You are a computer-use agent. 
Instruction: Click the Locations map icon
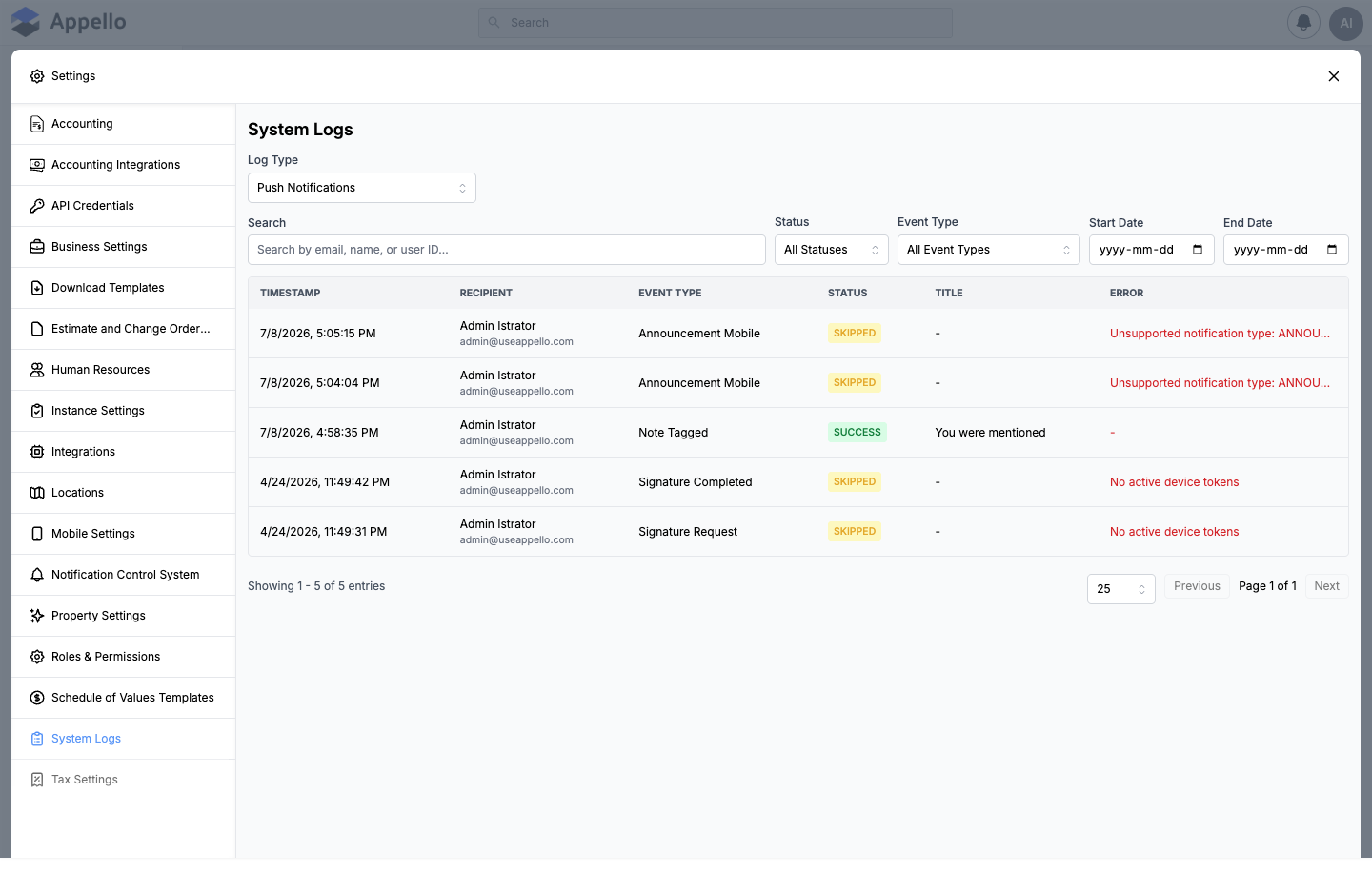point(37,493)
